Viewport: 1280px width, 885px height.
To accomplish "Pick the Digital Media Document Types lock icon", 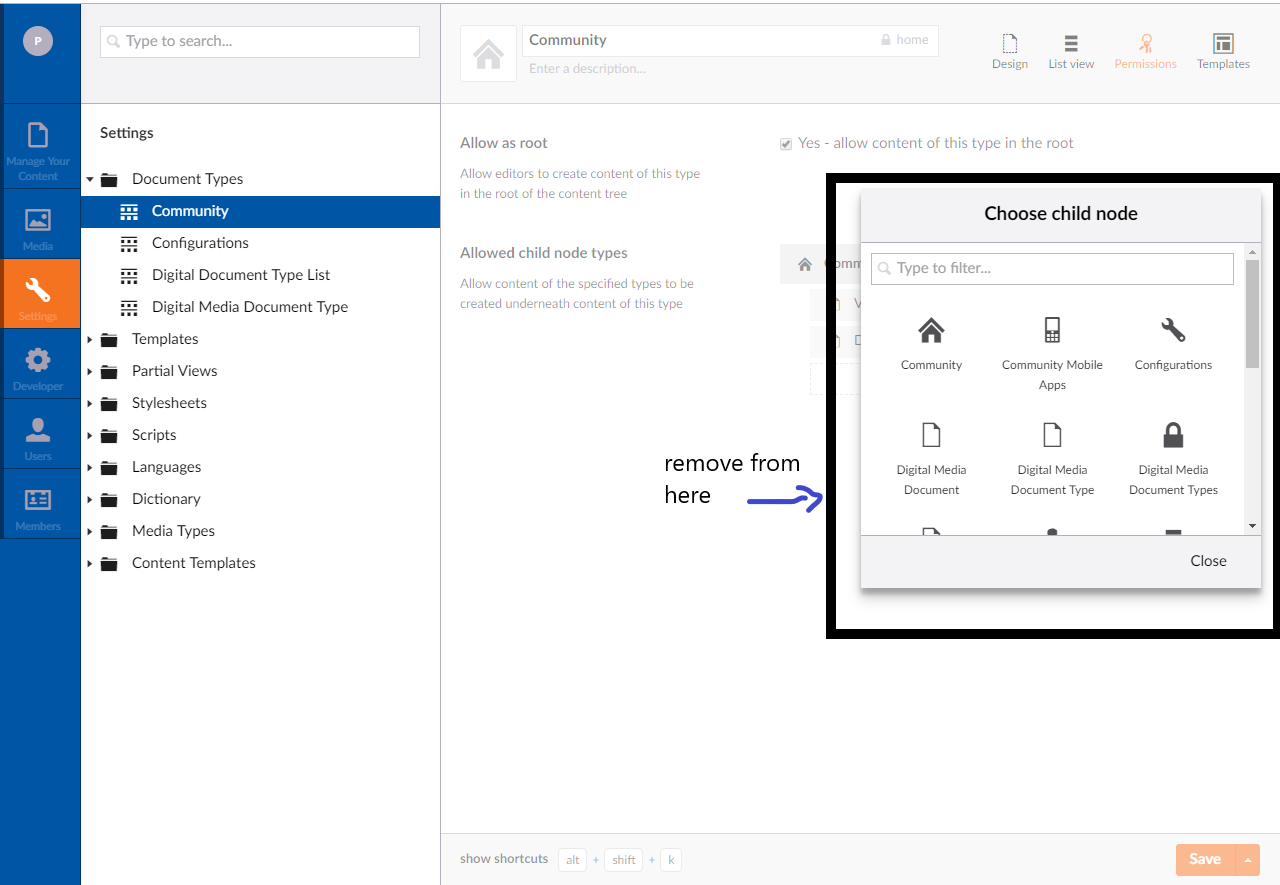I will 1173,435.
